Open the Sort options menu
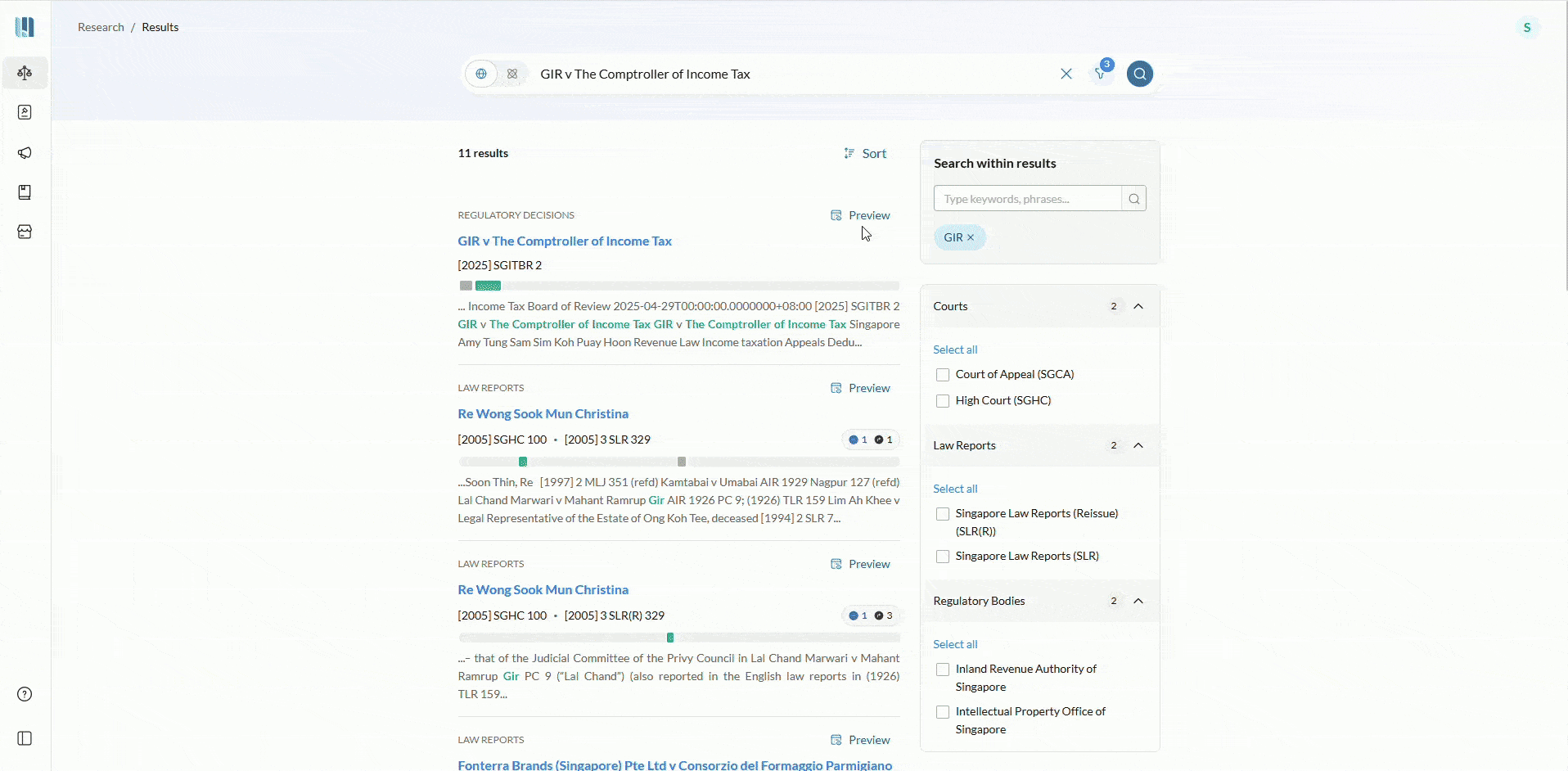Screen dimensions: 1568x771 (865, 153)
